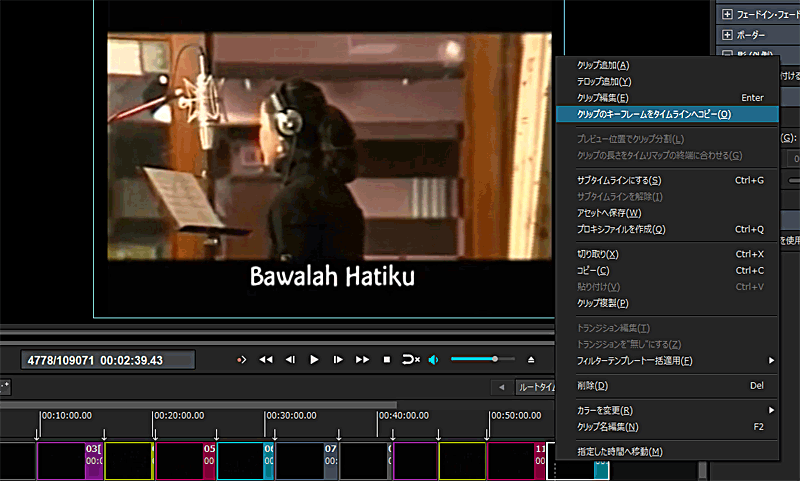Click the frame counter timecode field
This screenshot has width=800, height=481.
tap(108, 360)
